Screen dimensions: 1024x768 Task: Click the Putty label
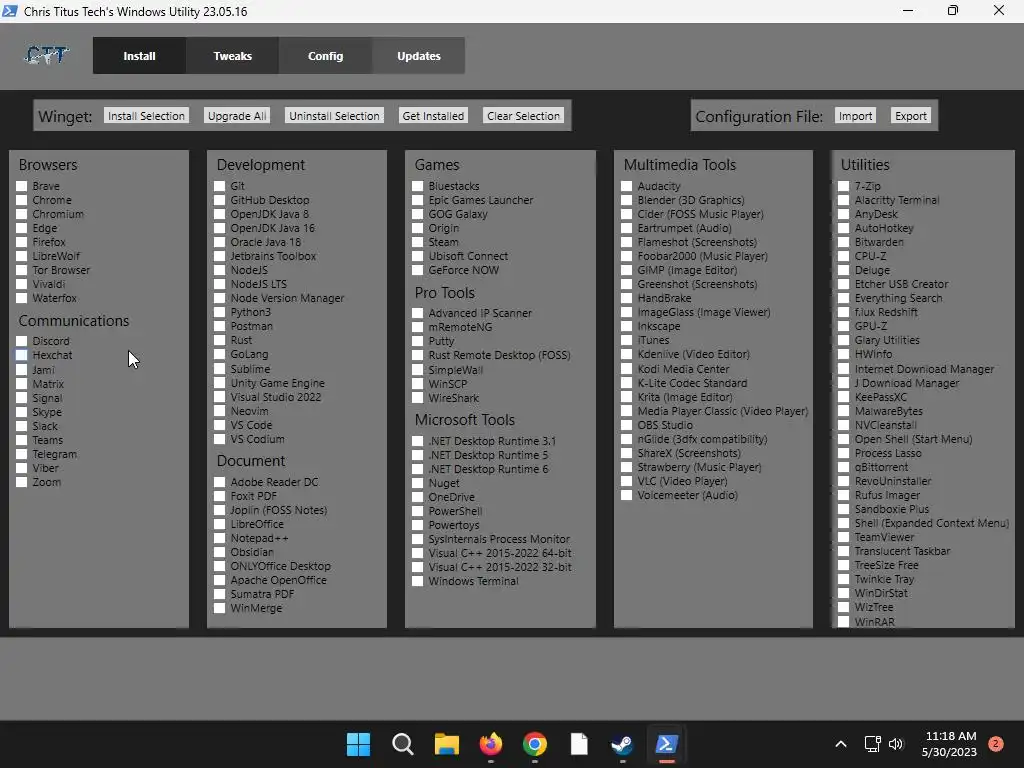441,342
